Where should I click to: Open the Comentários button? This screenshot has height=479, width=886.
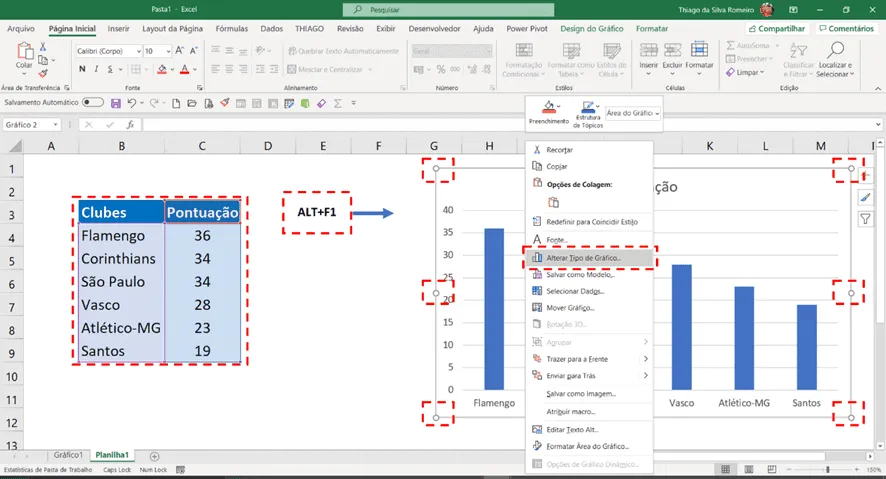click(x=846, y=28)
